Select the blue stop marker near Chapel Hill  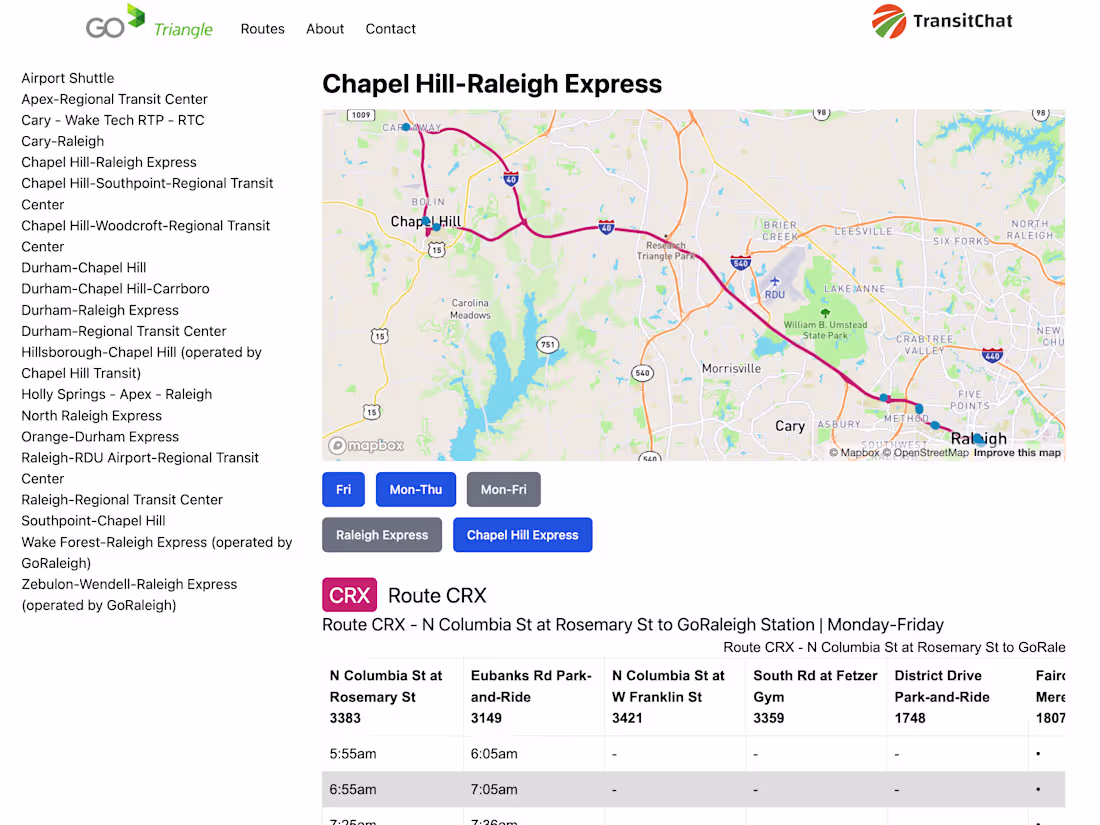point(427,221)
